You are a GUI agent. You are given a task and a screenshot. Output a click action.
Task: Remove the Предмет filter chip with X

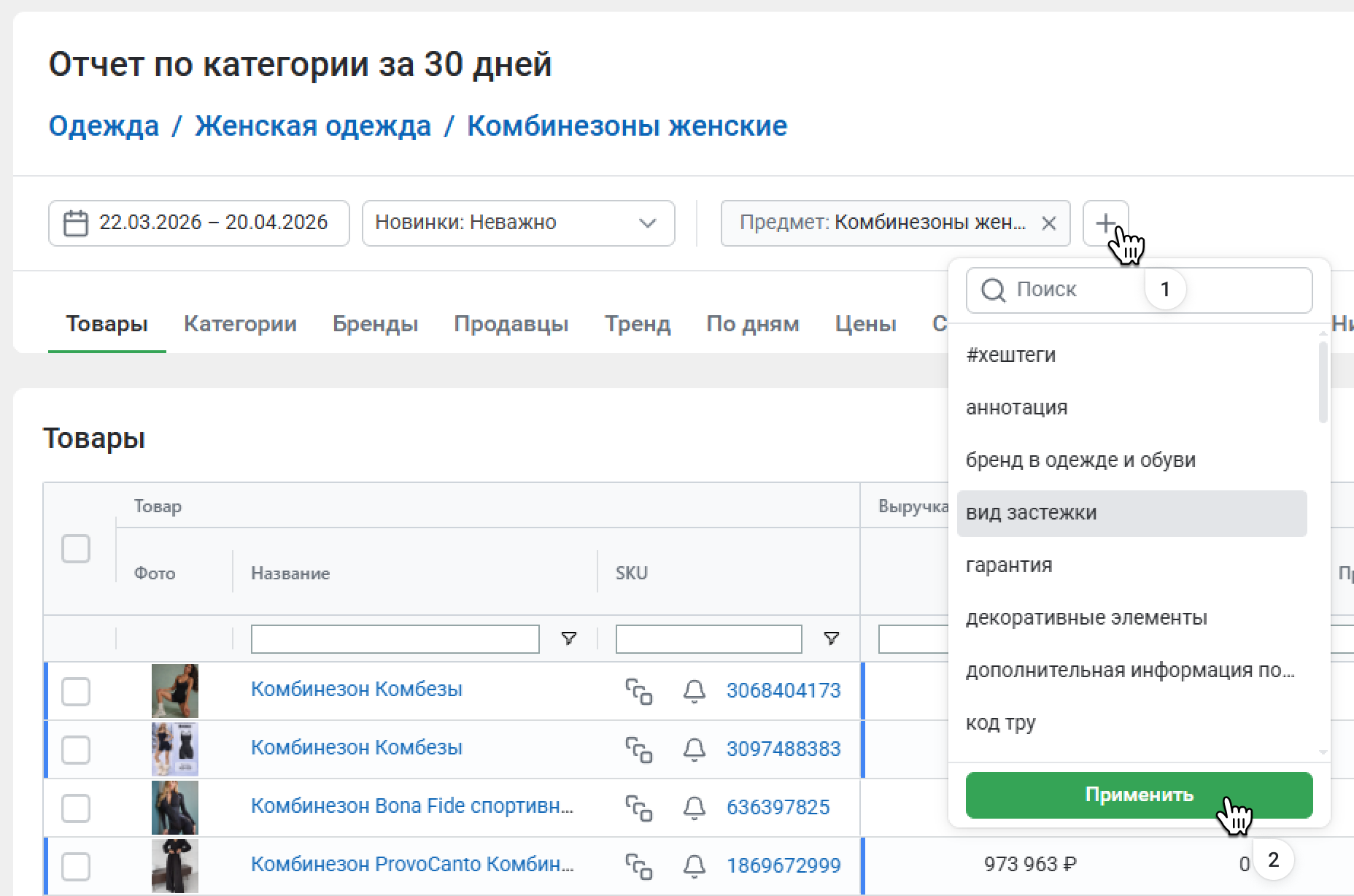1048,223
